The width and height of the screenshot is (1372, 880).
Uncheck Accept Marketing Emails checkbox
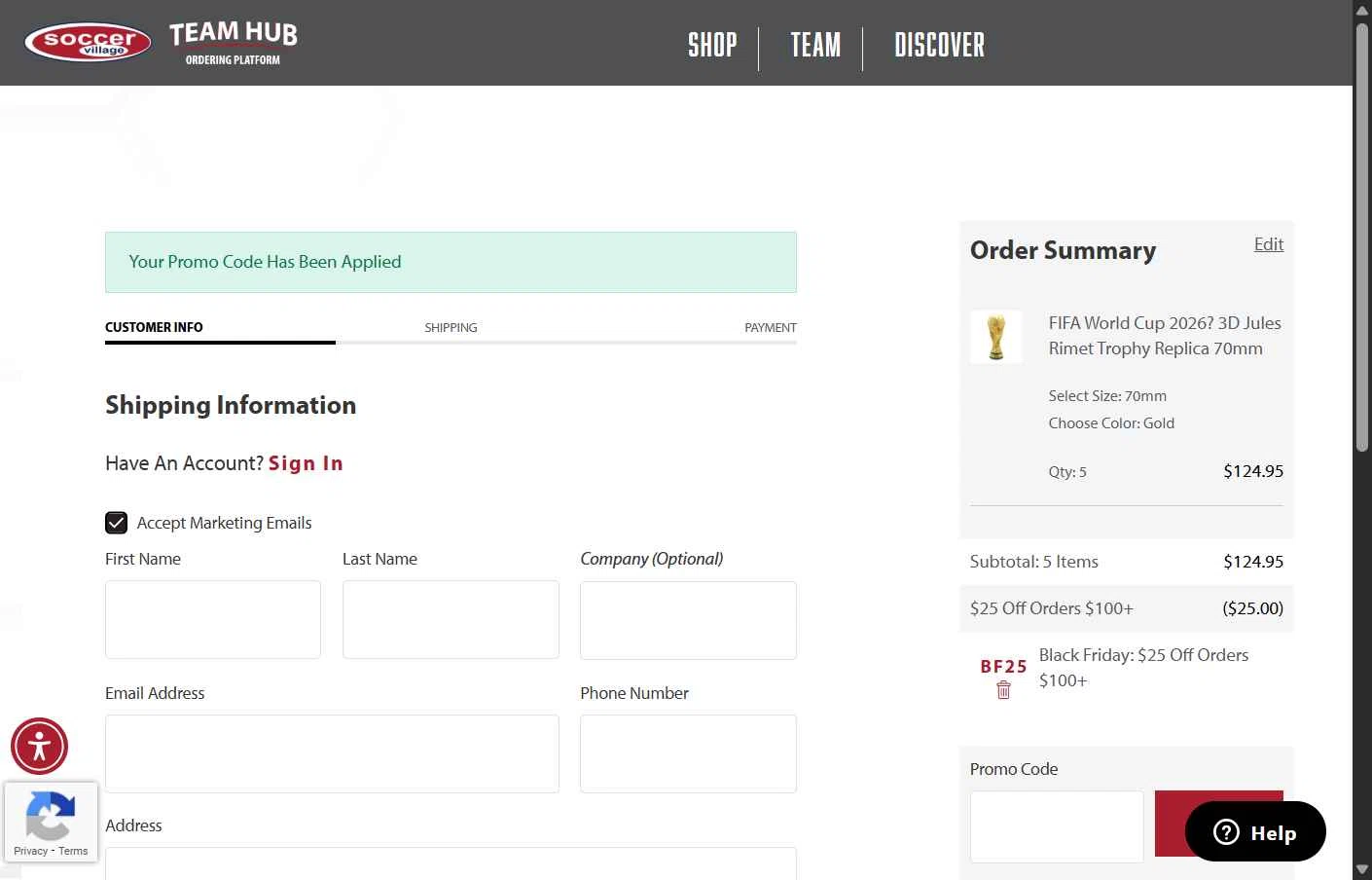[x=116, y=523]
